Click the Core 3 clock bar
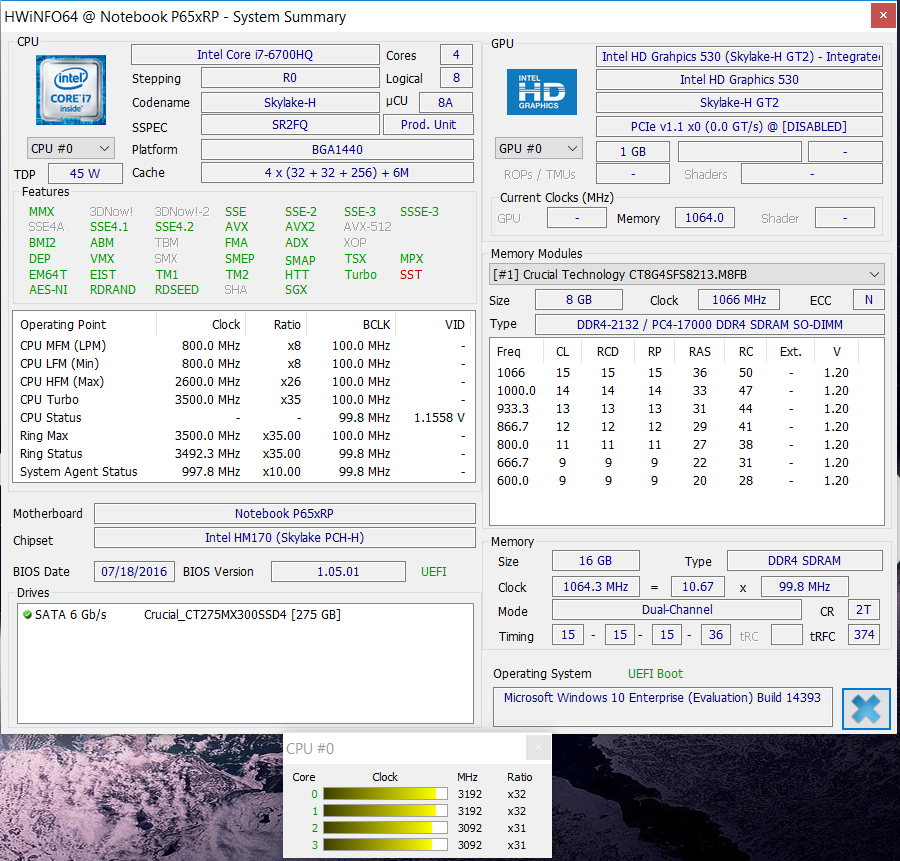Viewport: 900px width, 861px height. [385, 845]
